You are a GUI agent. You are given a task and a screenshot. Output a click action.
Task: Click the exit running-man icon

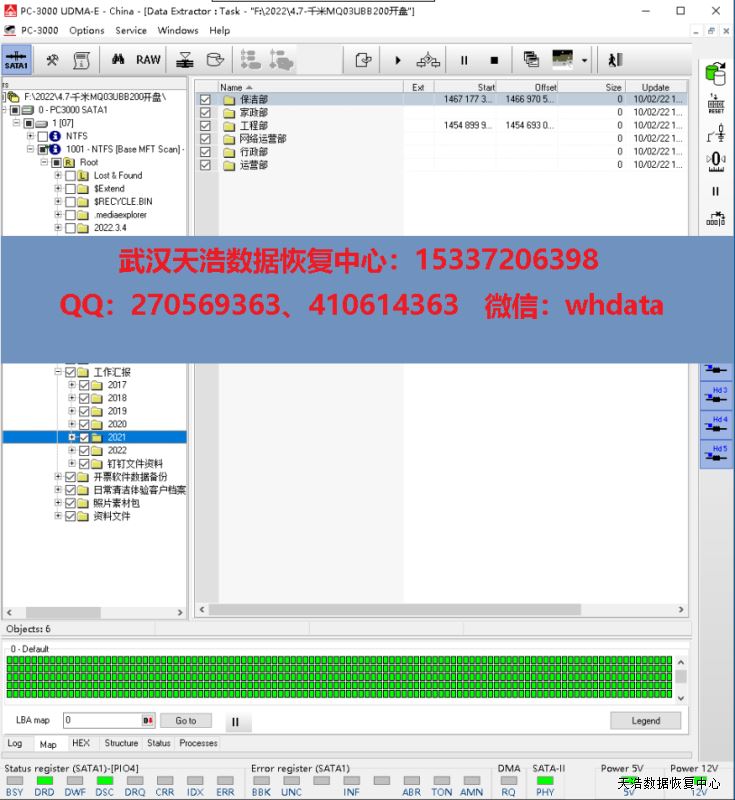coord(614,60)
